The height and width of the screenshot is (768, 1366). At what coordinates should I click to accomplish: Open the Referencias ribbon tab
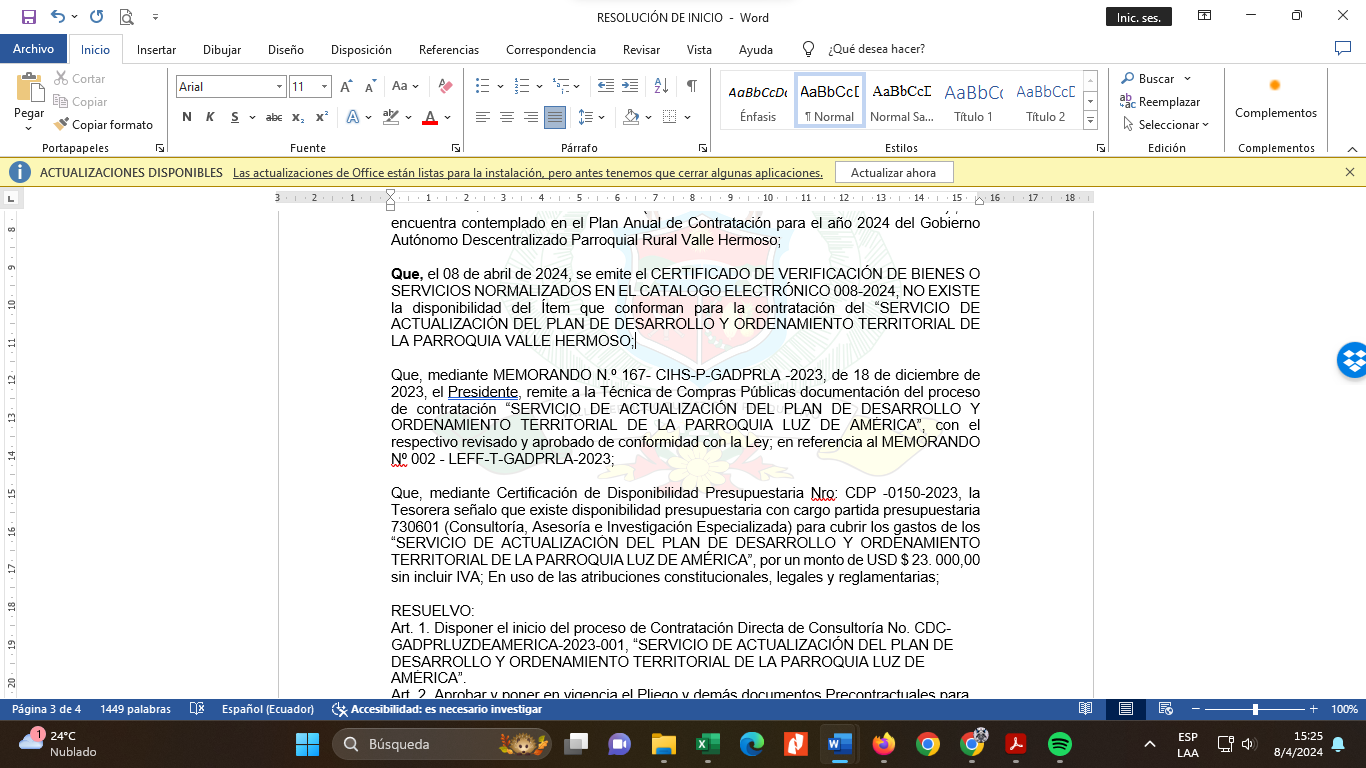tap(448, 50)
